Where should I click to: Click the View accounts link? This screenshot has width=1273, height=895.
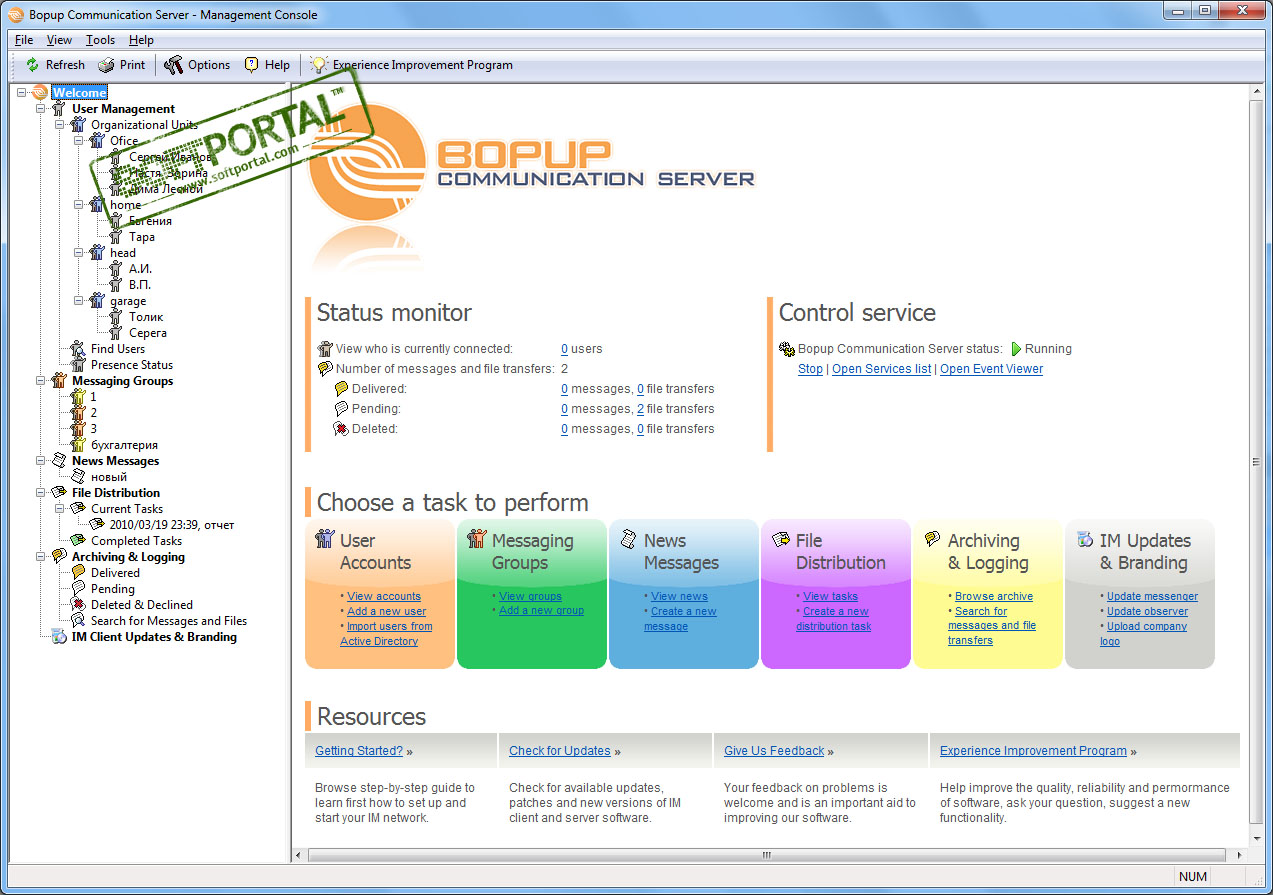tap(384, 596)
